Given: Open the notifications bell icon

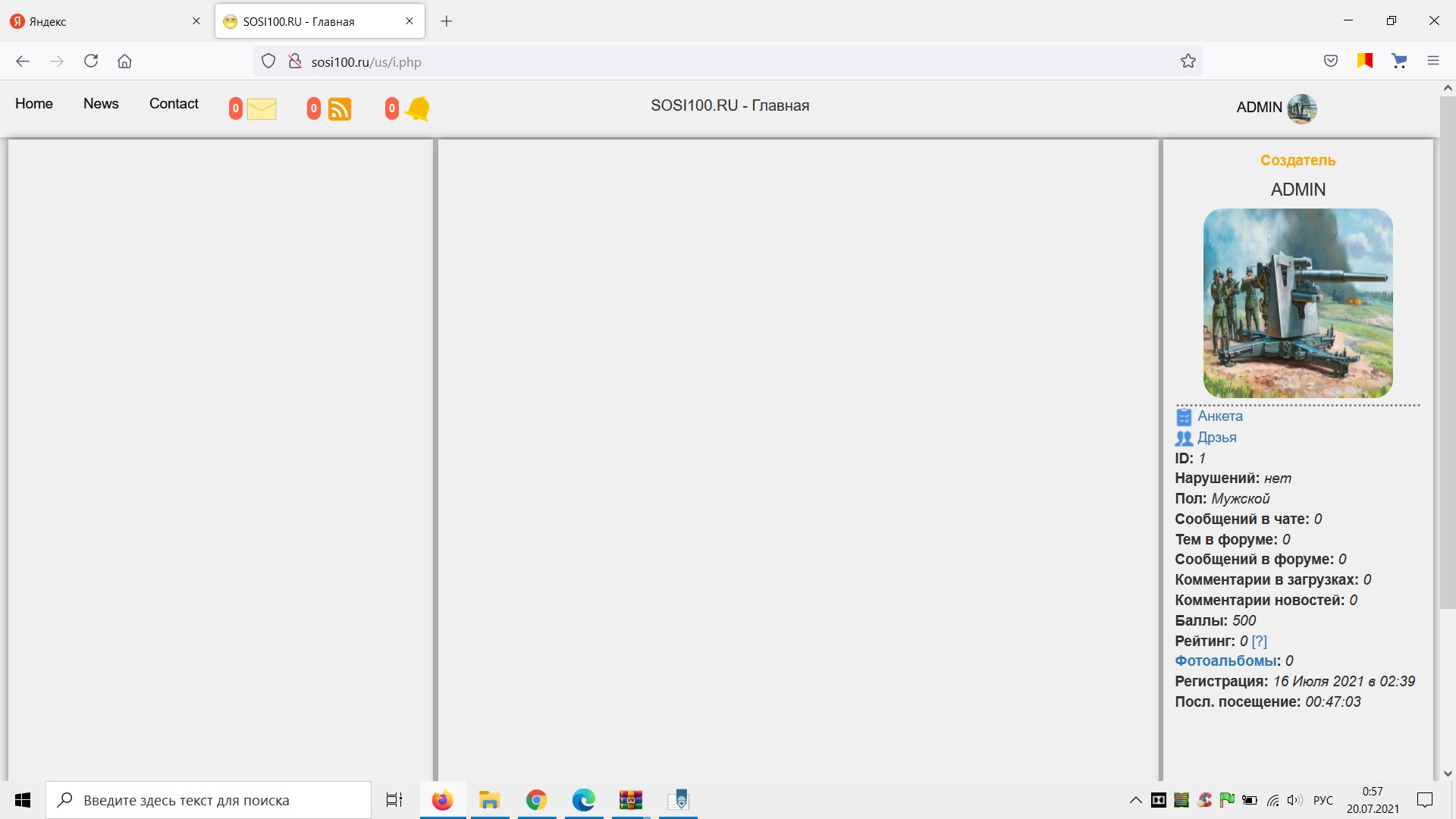Looking at the screenshot, I should 417,108.
